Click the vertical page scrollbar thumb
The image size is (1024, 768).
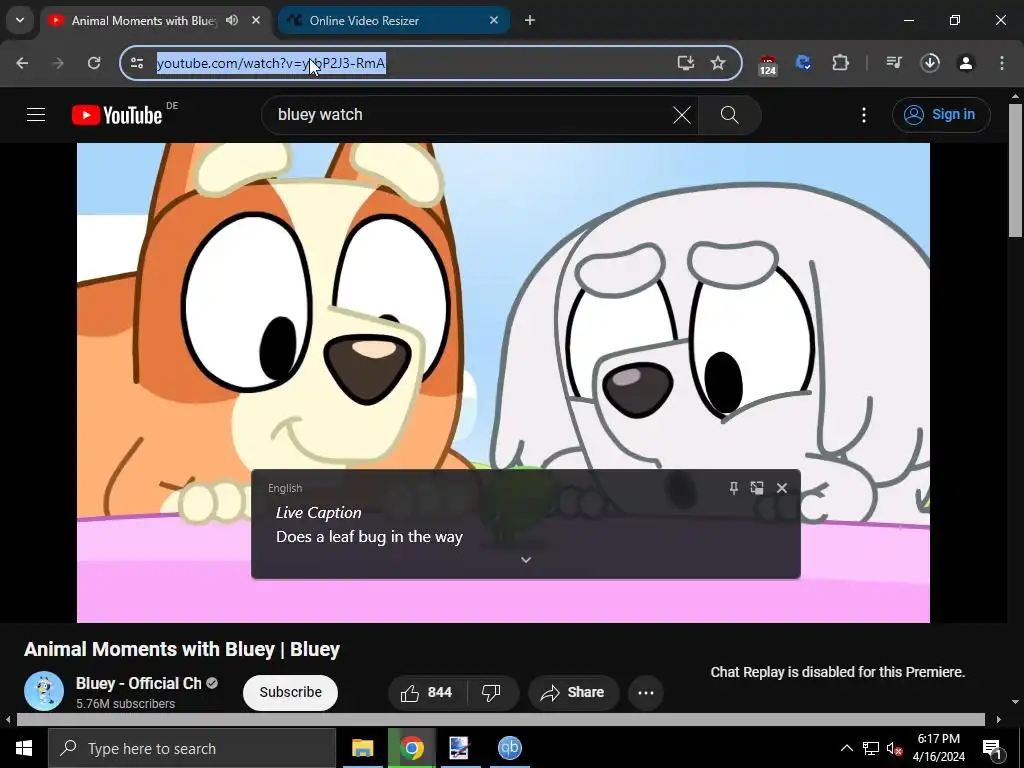click(1016, 170)
